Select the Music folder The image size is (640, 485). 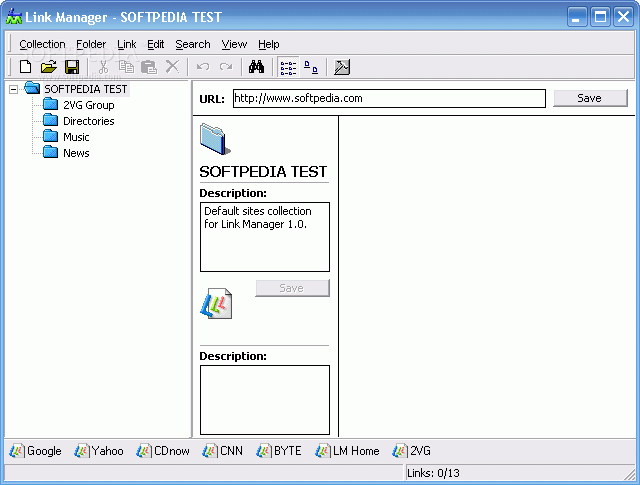[76, 137]
